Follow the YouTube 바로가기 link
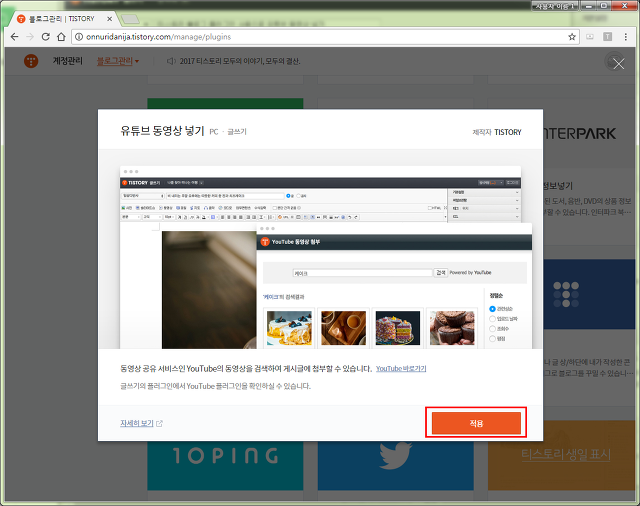The image size is (640, 506). pos(401,368)
